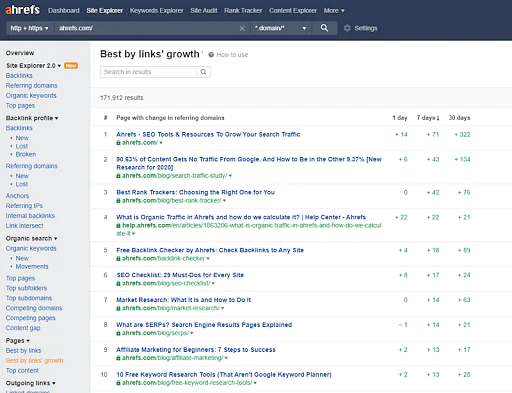Open Affiliate Marketing for Beginners link
512x393 pixels.
(x=196, y=350)
